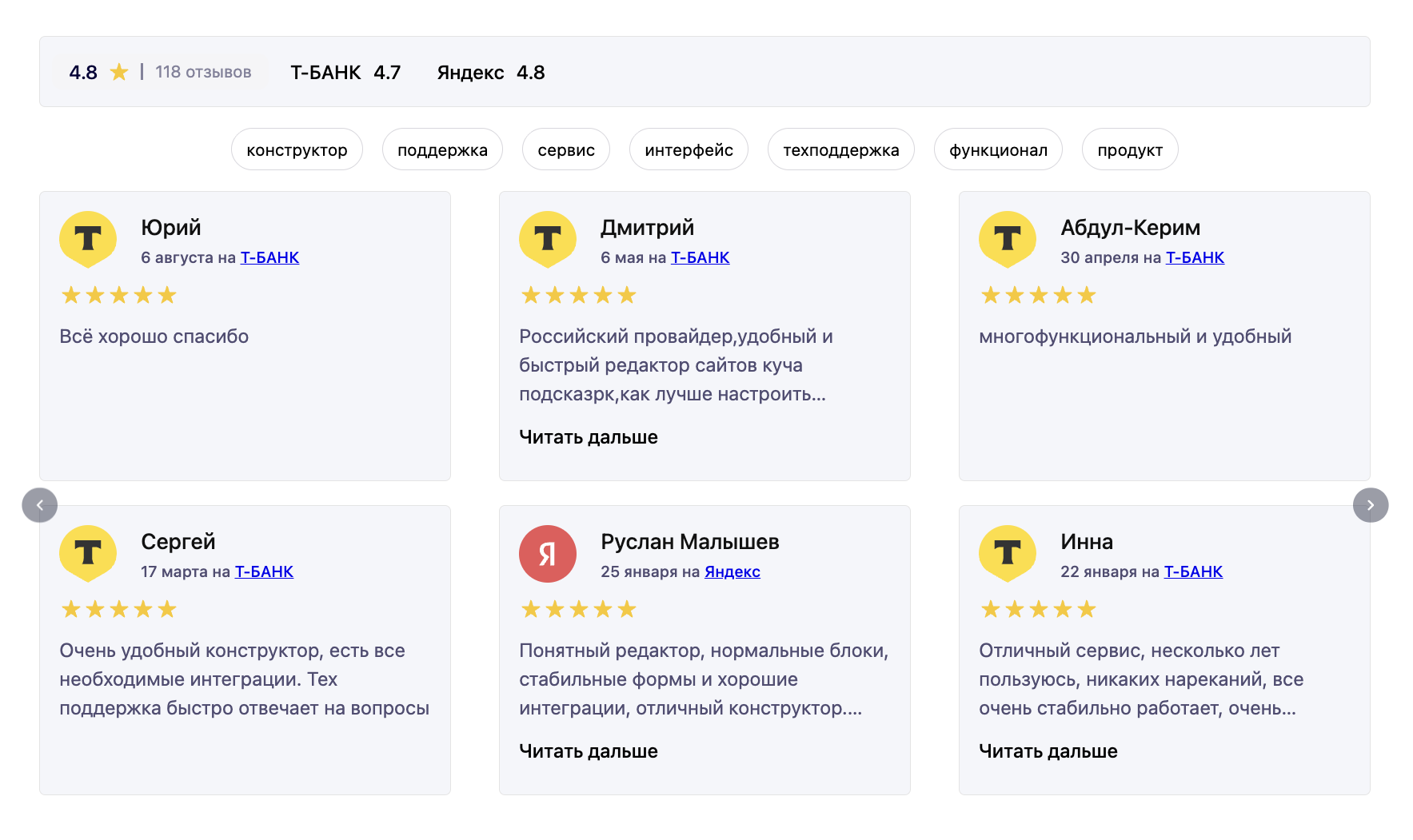
Task: Select the Яндекс 4.8 rating source
Action: coord(490,73)
